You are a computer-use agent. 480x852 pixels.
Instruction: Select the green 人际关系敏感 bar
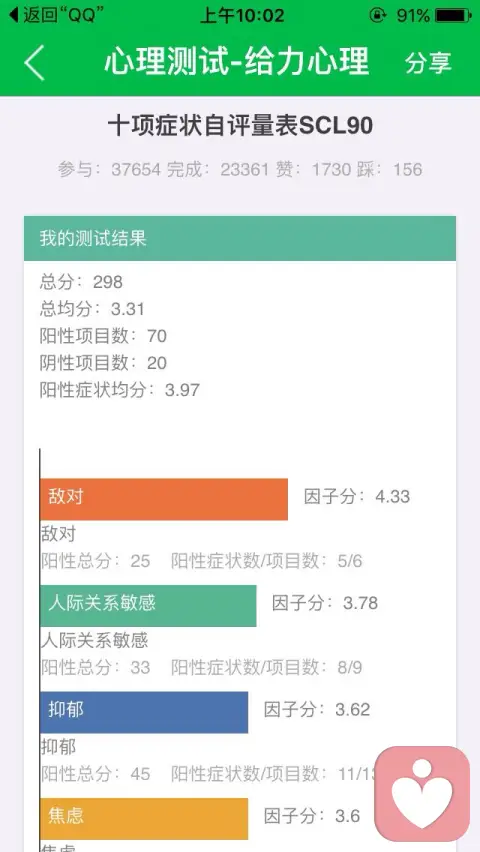coord(148,605)
